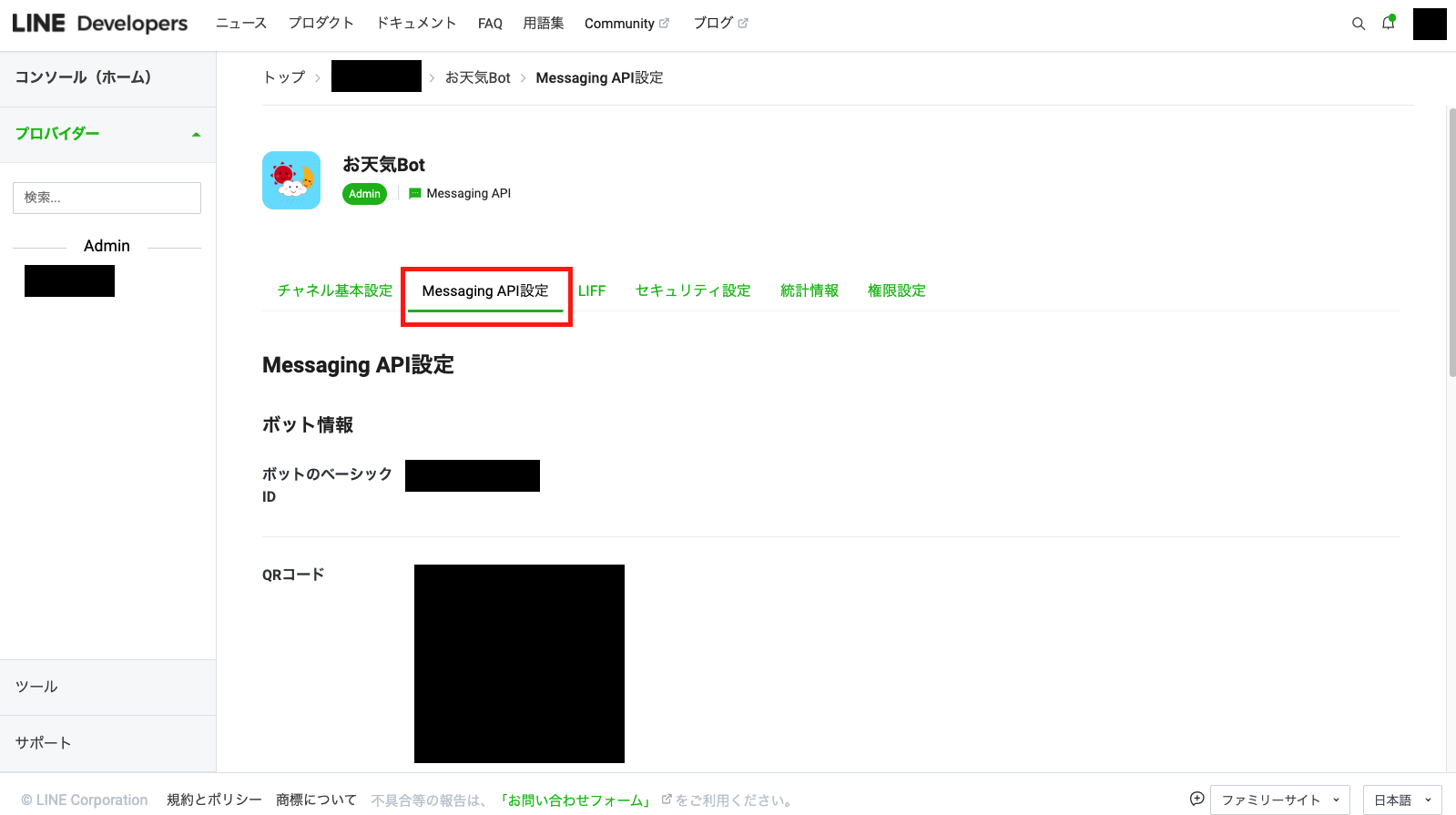
Task: Open the サポート sidebar section
Action: 107,743
